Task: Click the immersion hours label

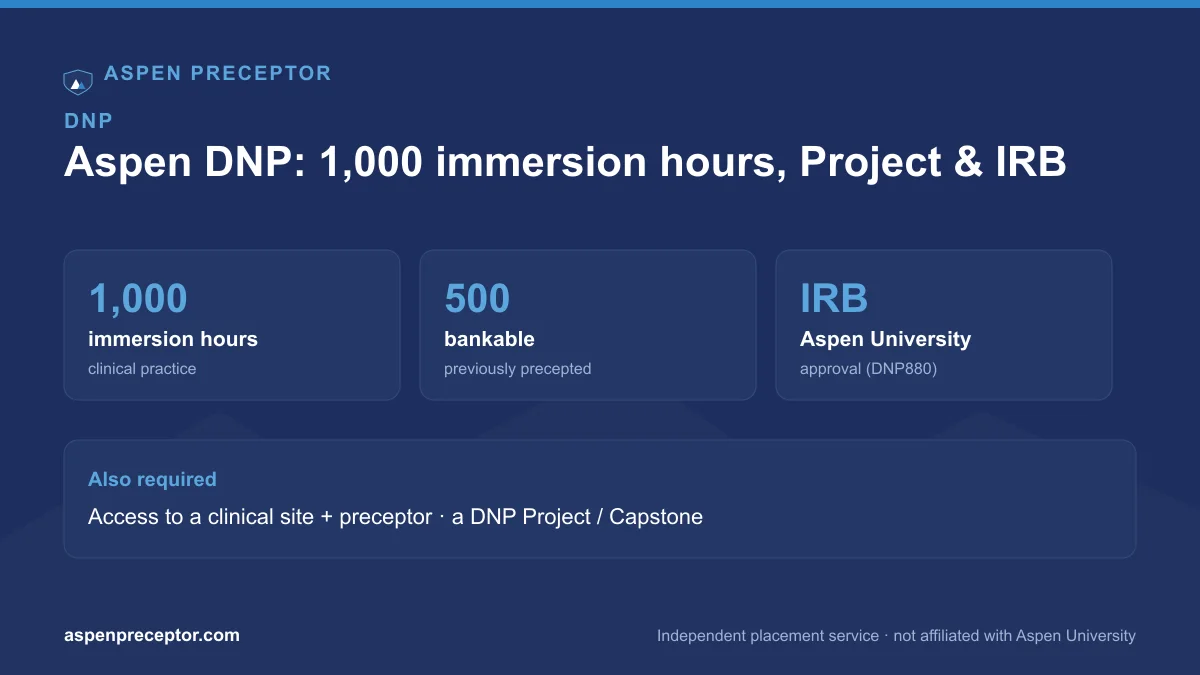Action: (173, 339)
